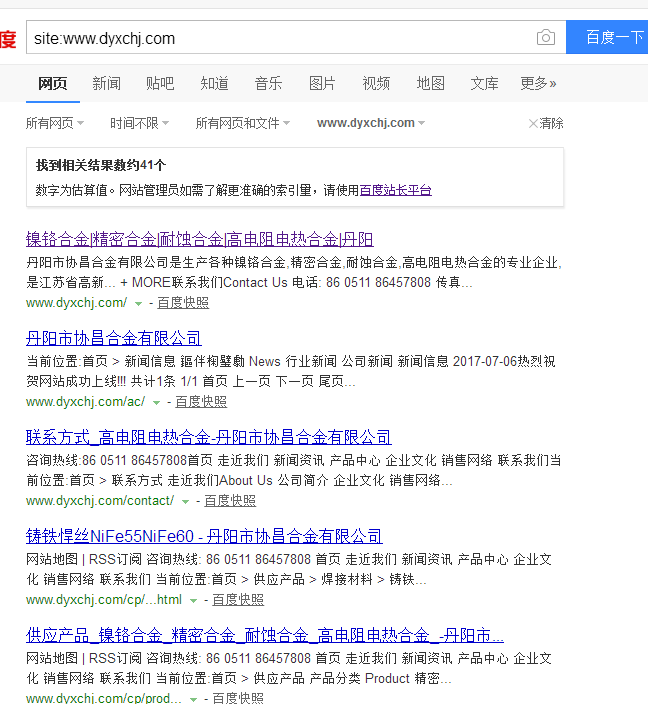The height and width of the screenshot is (704, 648).
Task: Open result 供应产品_镍铬合金_精密合金_耐蚀合金
Action: click(x=265, y=635)
